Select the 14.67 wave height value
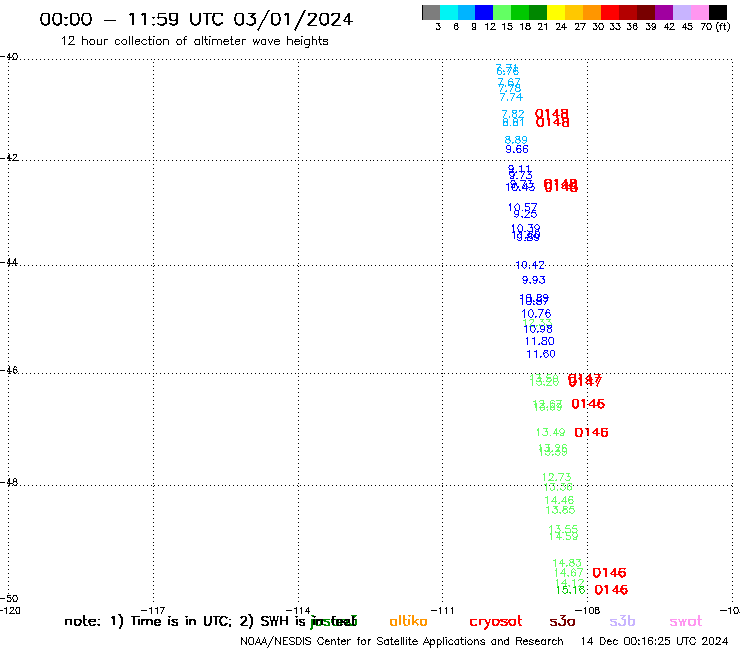 pyautogui.click(x=569, y=573)
